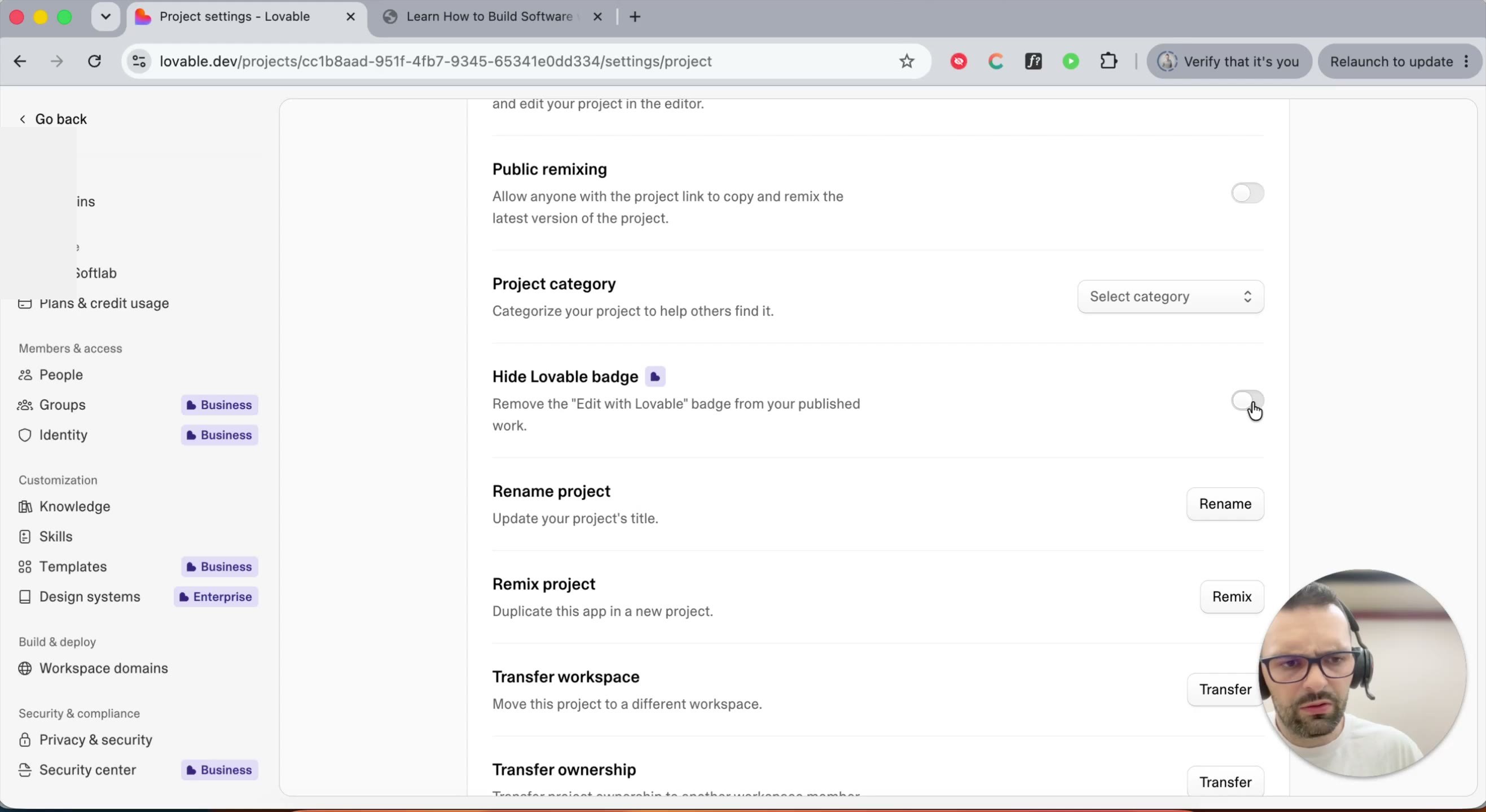Image resolution: width=1486 pixels, height=812 pixels.
Task: Reload the current page
Action: (x=95, y=61)
